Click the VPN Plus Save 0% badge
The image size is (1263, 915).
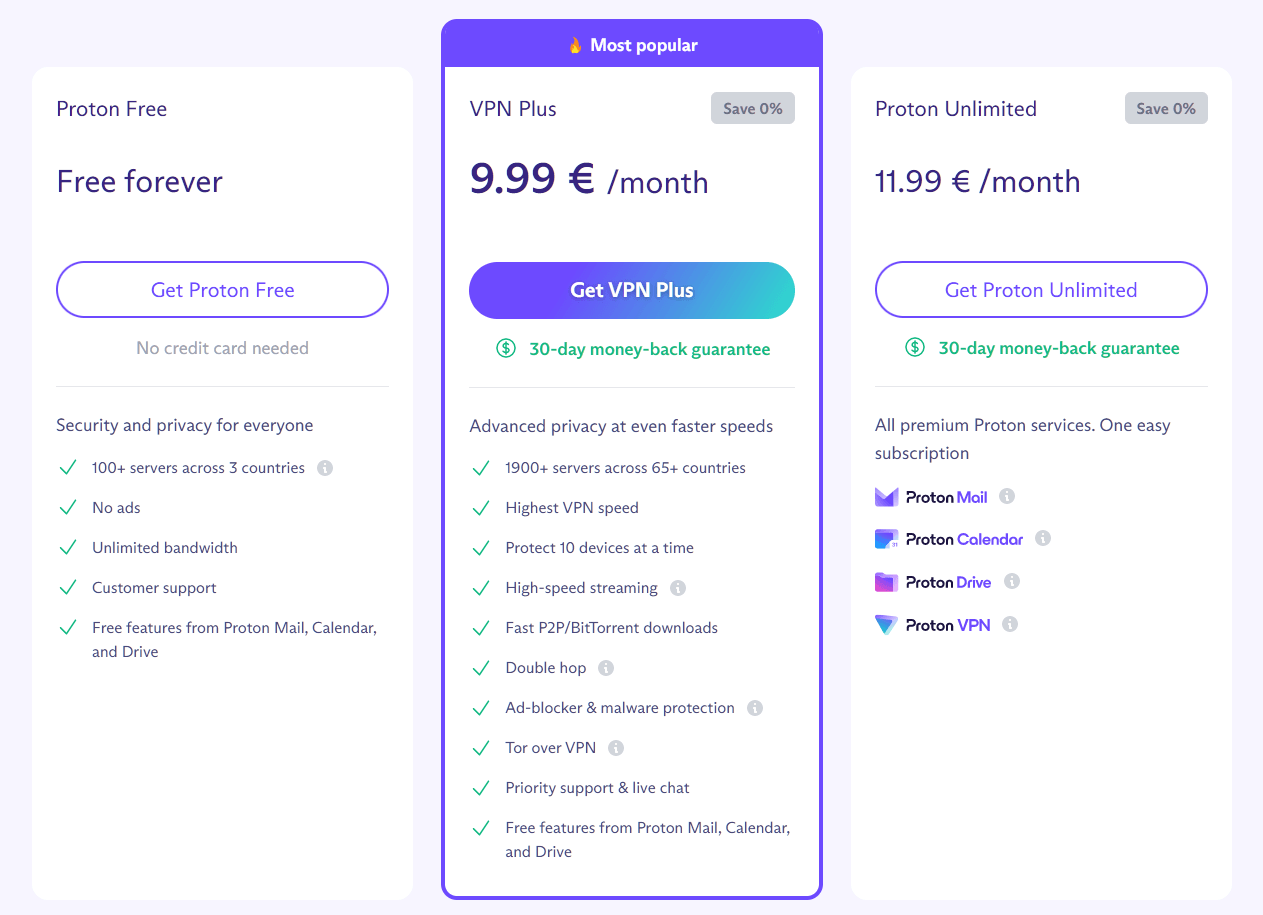coord(752,108)
